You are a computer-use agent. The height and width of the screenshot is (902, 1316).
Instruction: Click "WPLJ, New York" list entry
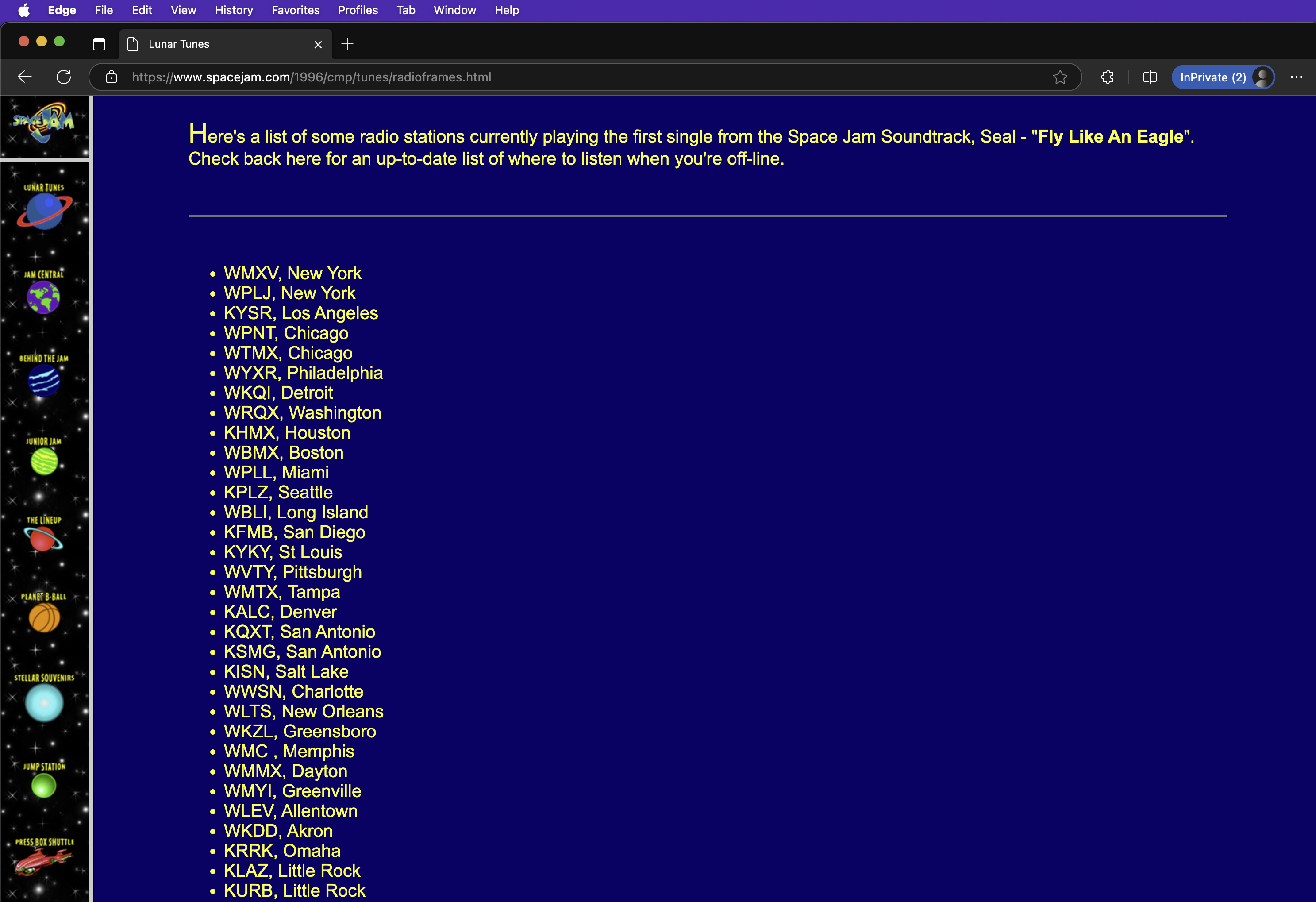coord(289,293)
